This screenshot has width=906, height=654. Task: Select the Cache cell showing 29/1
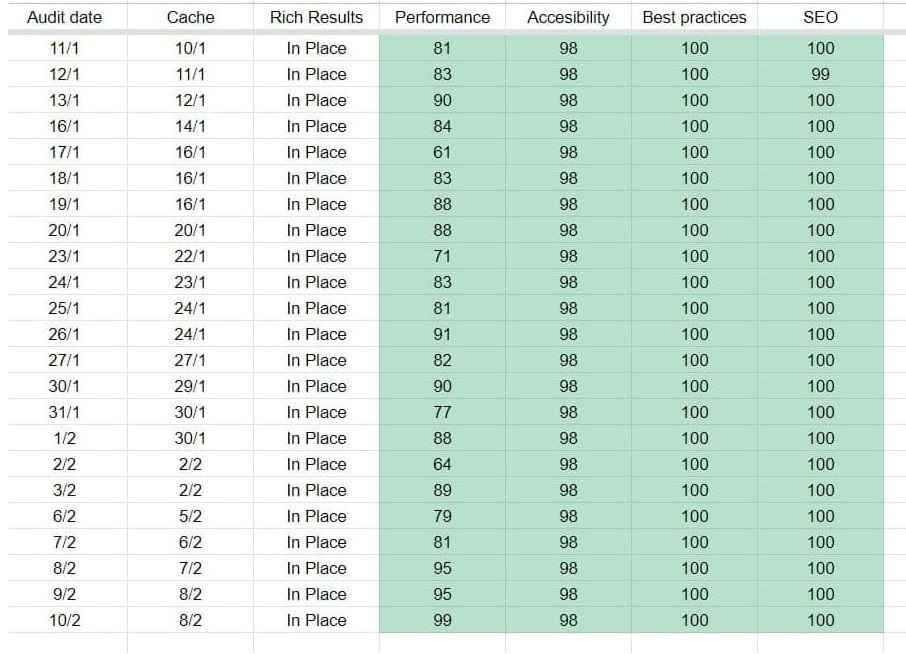(x=190, y=386)
